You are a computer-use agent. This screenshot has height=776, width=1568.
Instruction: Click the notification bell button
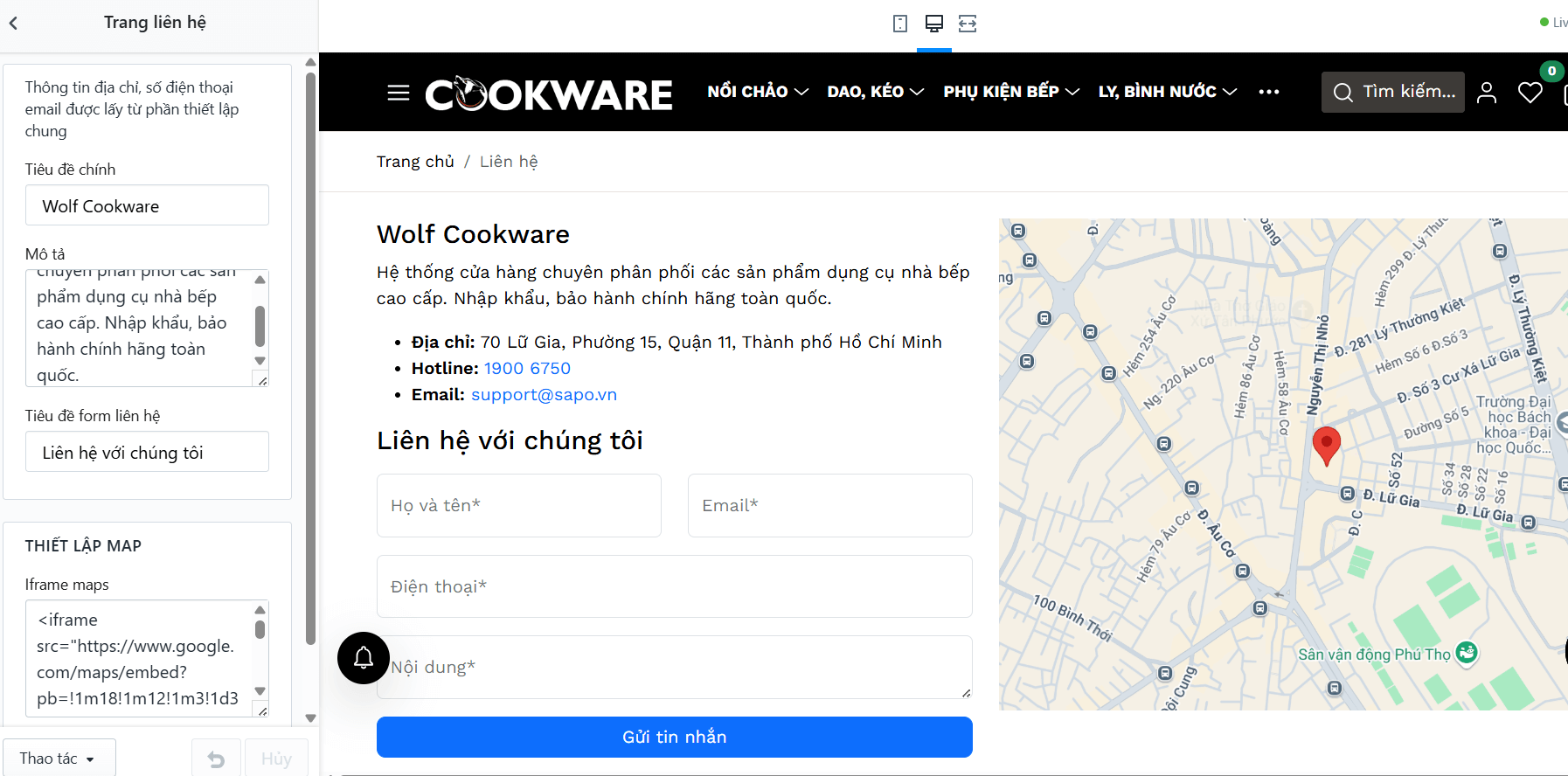pyautogui.click(x=364, y=658)
